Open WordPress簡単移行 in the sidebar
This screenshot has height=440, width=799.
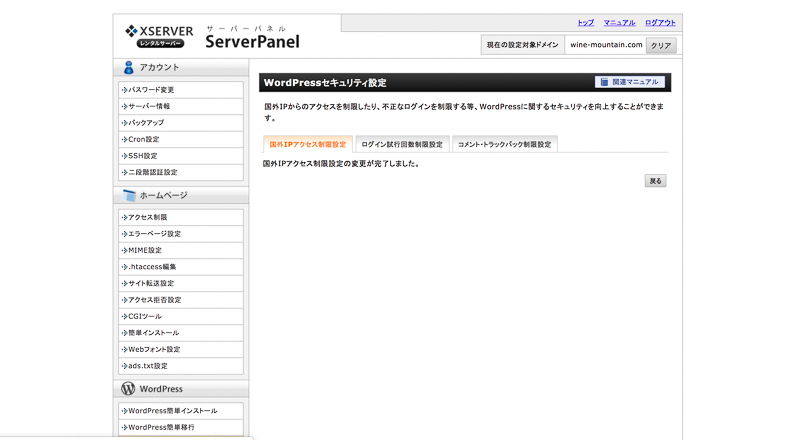181,427
